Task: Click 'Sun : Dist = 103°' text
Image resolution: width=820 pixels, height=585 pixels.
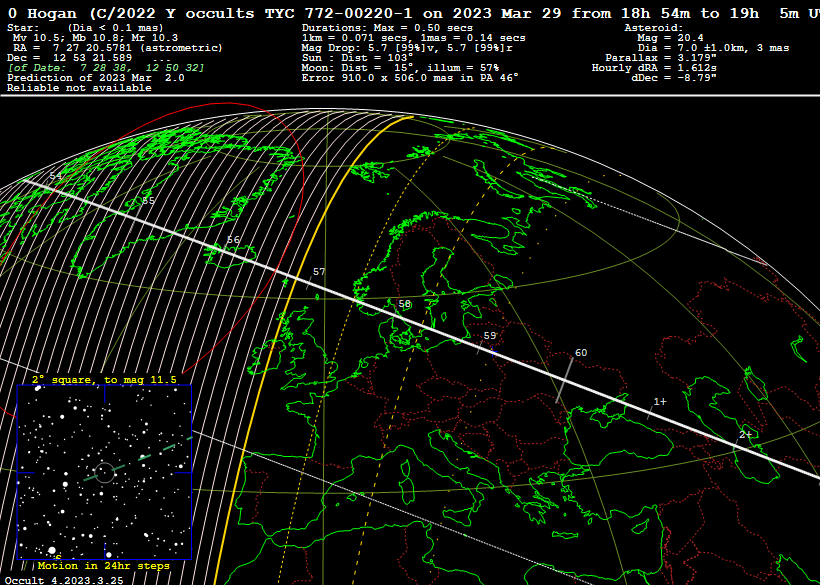Action: point(358,58)
